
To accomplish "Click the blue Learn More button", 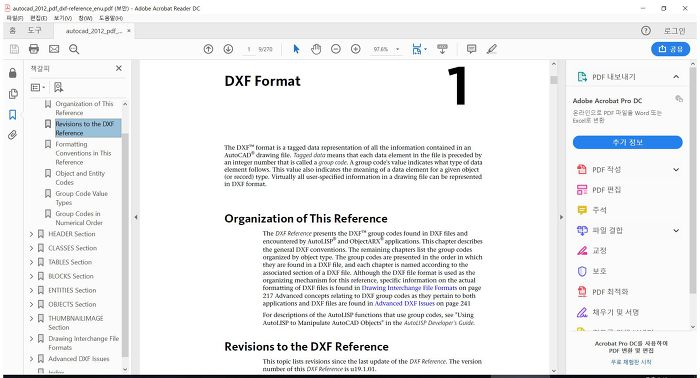I will click(628, 142).
